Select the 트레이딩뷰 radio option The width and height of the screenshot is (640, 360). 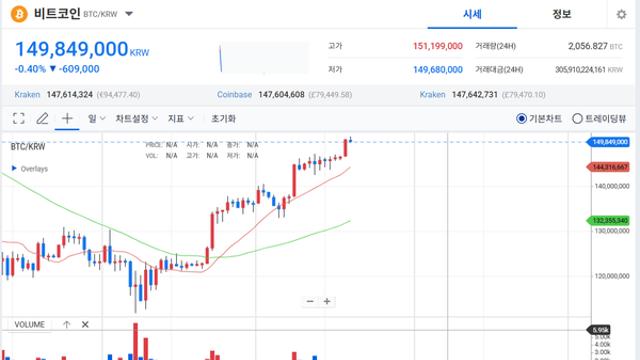click(x=599, y=118)
